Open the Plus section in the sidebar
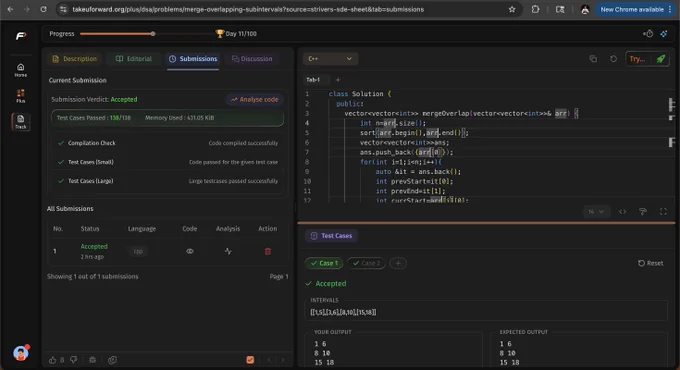This screenshot has height=370, width=680. [x=20, y=96]
